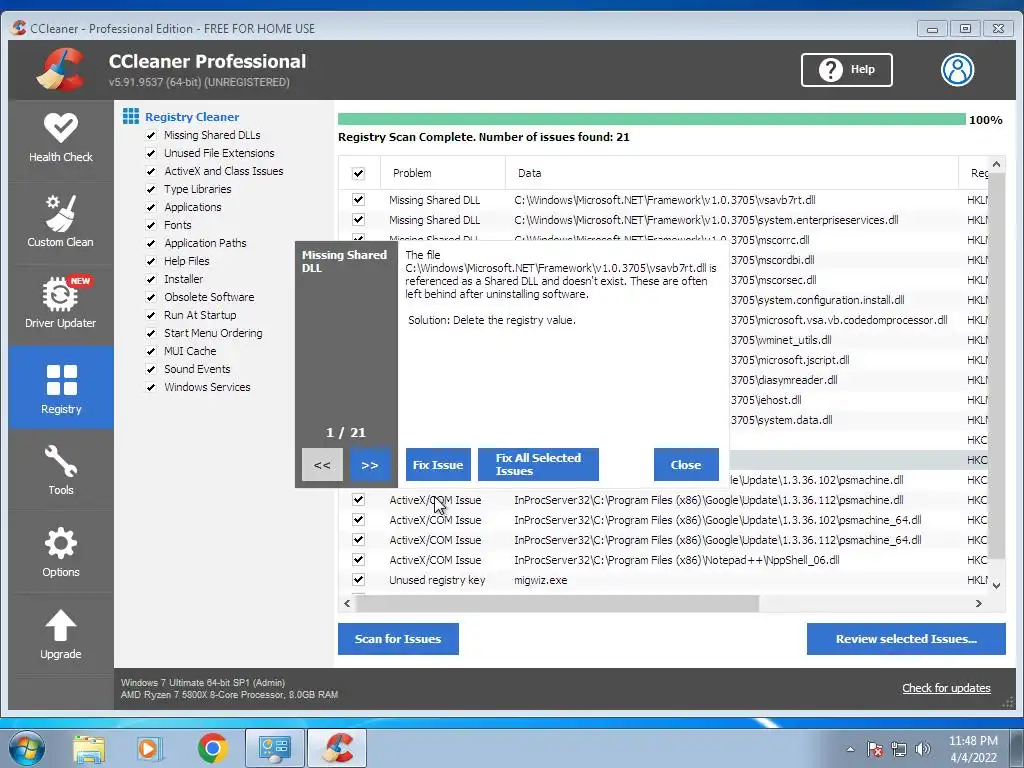Click the horizontal scrollbar left arrow
This screenshot has height=768, width=1024.
coord(347,603)
